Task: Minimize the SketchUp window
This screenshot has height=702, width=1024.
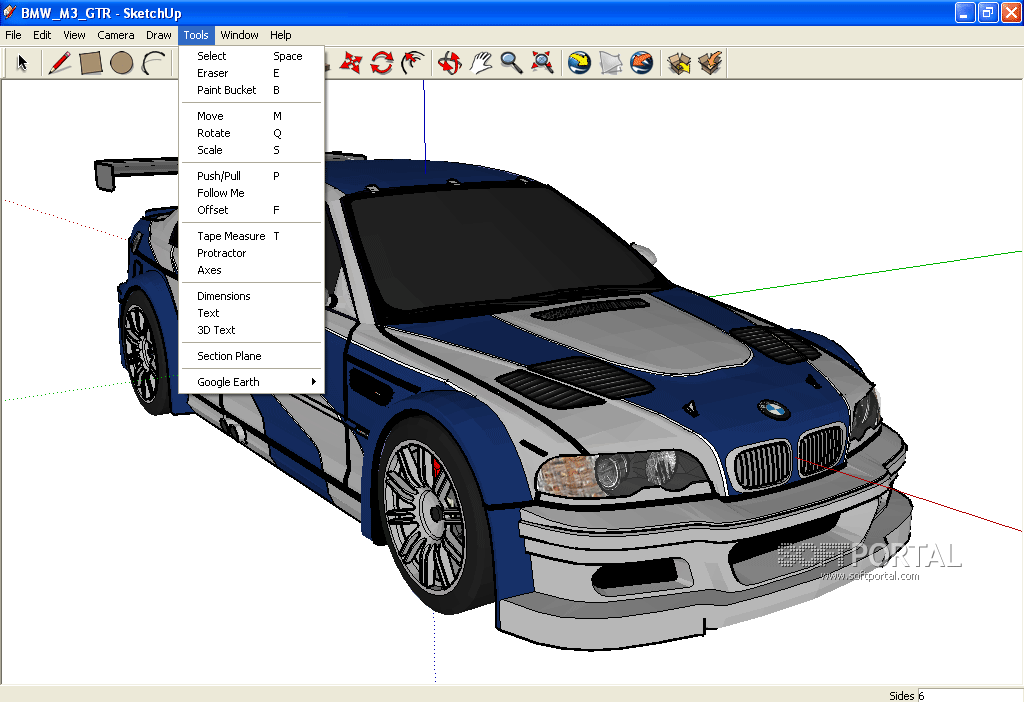Action: pyautogui.click(x=965, y=12)
